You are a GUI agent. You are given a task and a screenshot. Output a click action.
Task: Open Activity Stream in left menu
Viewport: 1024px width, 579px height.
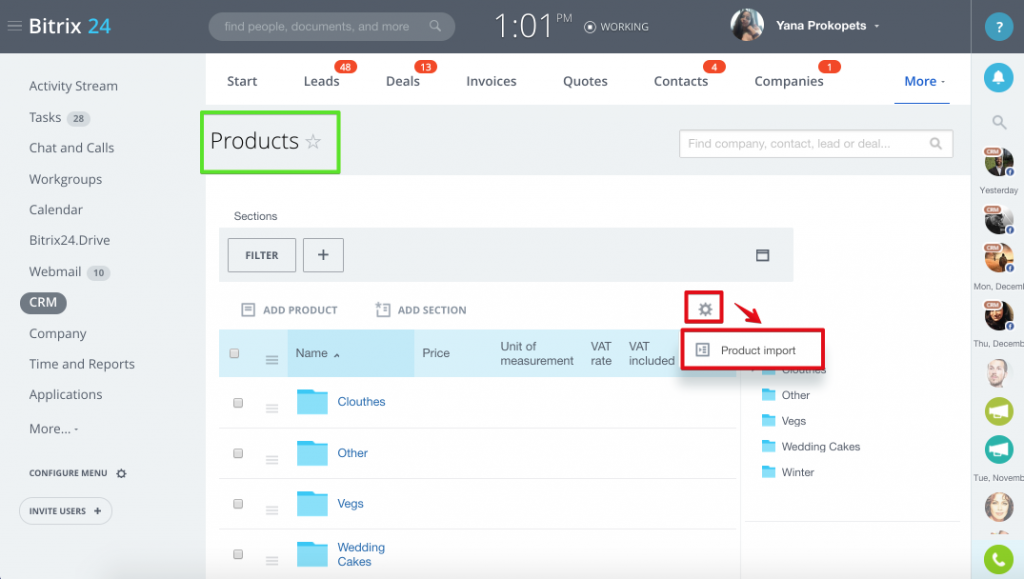[x=73, y=86]
